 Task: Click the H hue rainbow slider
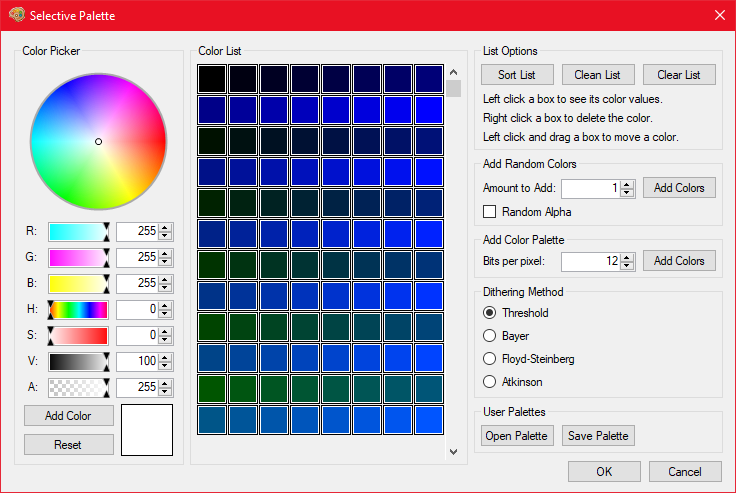click(x=78, y=309)
